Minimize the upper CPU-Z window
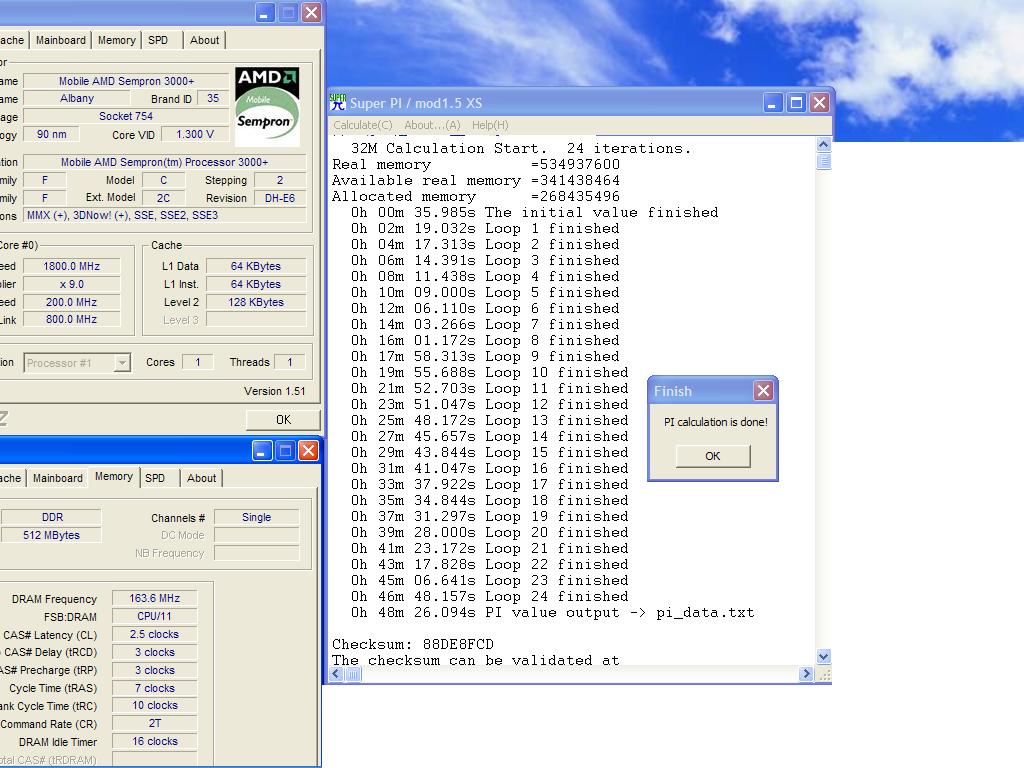Image resolution: width=1024 pixels, height=768 pixels. (x=264, y=12)
